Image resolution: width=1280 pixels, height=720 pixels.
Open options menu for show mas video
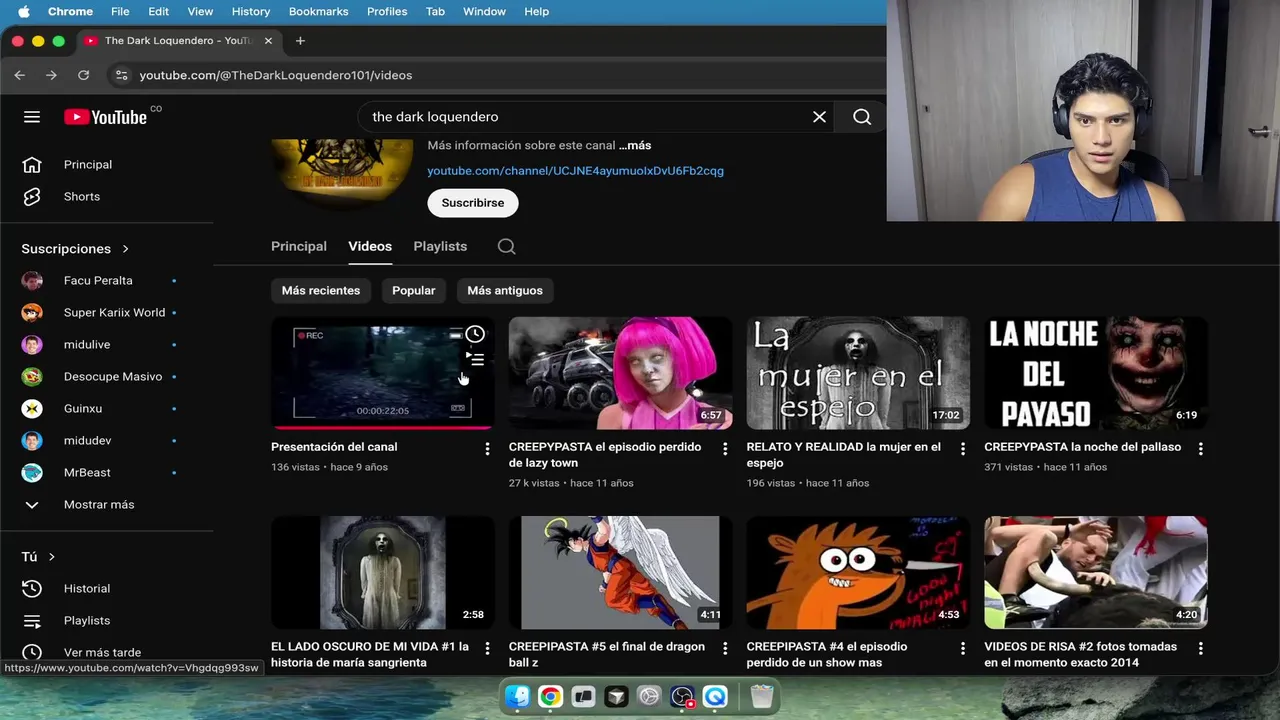tap(963, 649)
